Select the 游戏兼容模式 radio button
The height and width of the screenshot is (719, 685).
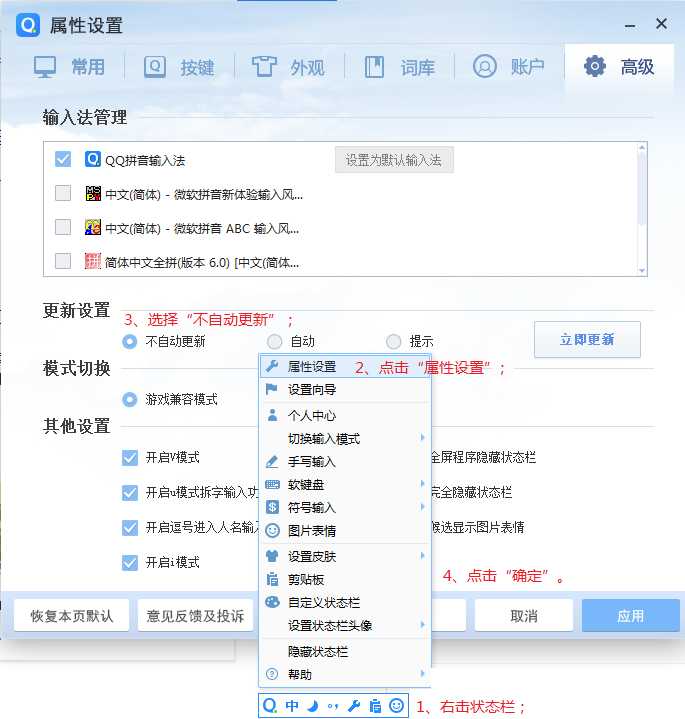coord(130,399)
